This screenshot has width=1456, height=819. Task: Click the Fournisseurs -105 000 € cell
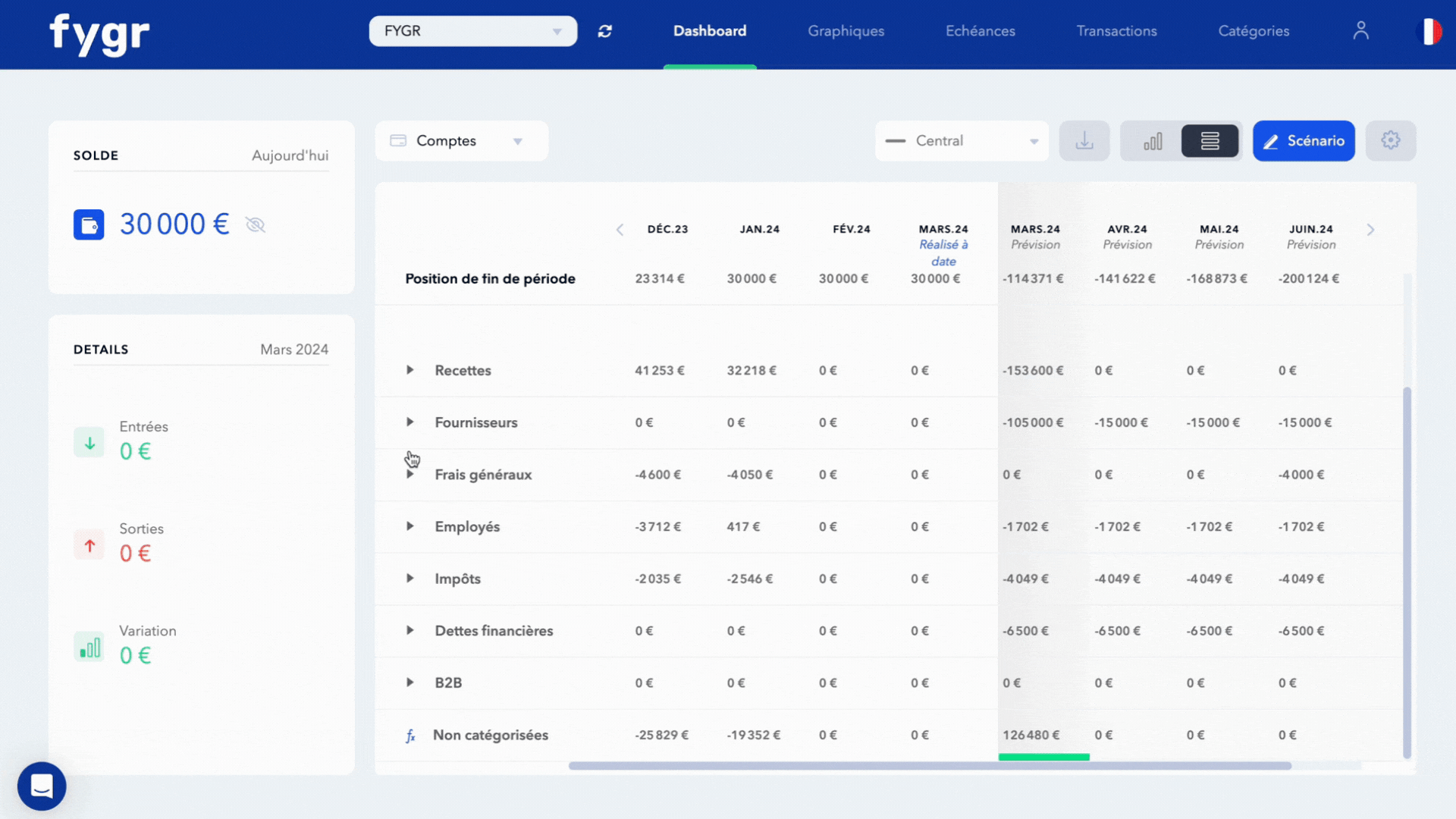[1033, 422]
